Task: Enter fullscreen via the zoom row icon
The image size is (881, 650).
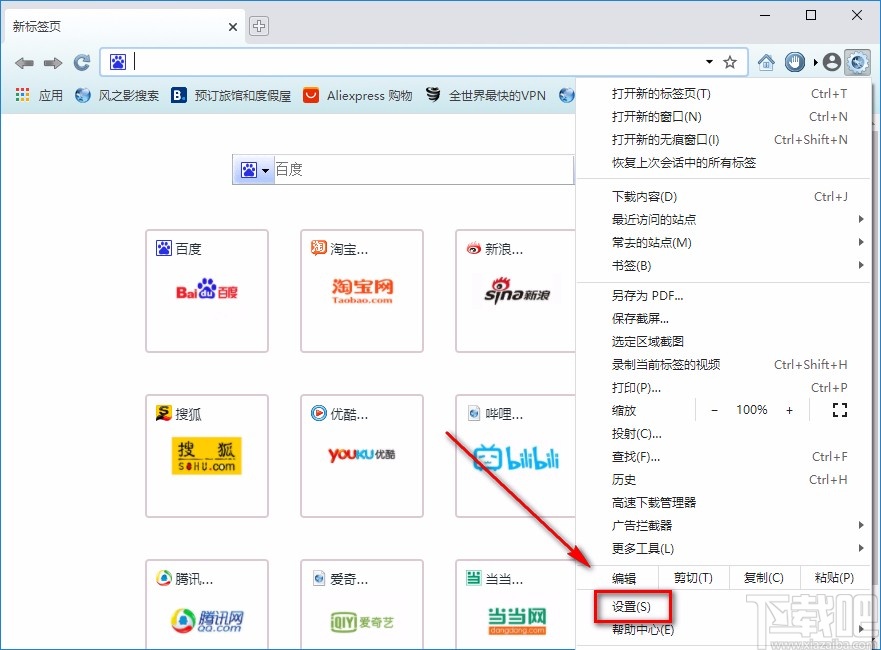Action: [839, 410]
